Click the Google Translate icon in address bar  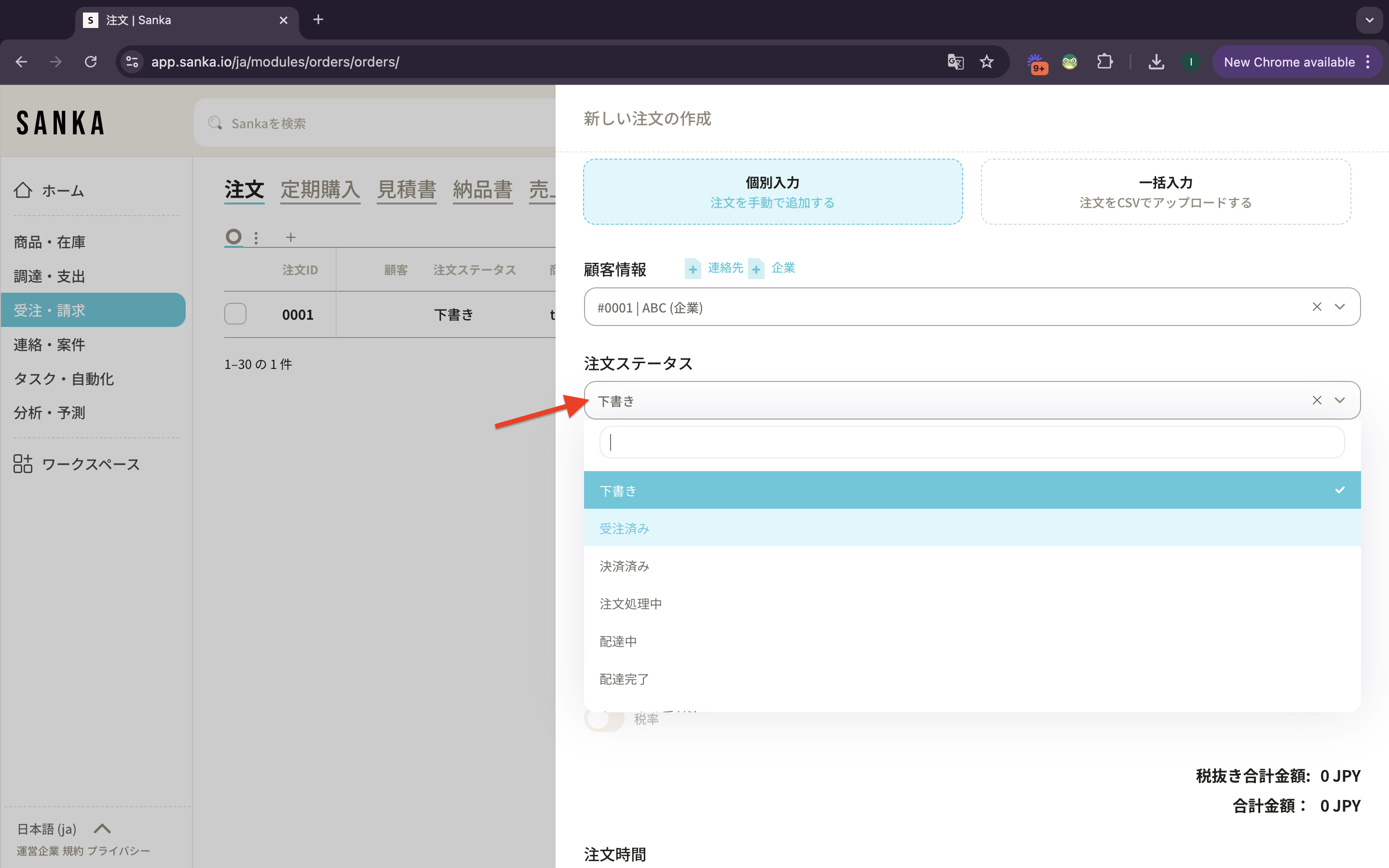(955, 62)
